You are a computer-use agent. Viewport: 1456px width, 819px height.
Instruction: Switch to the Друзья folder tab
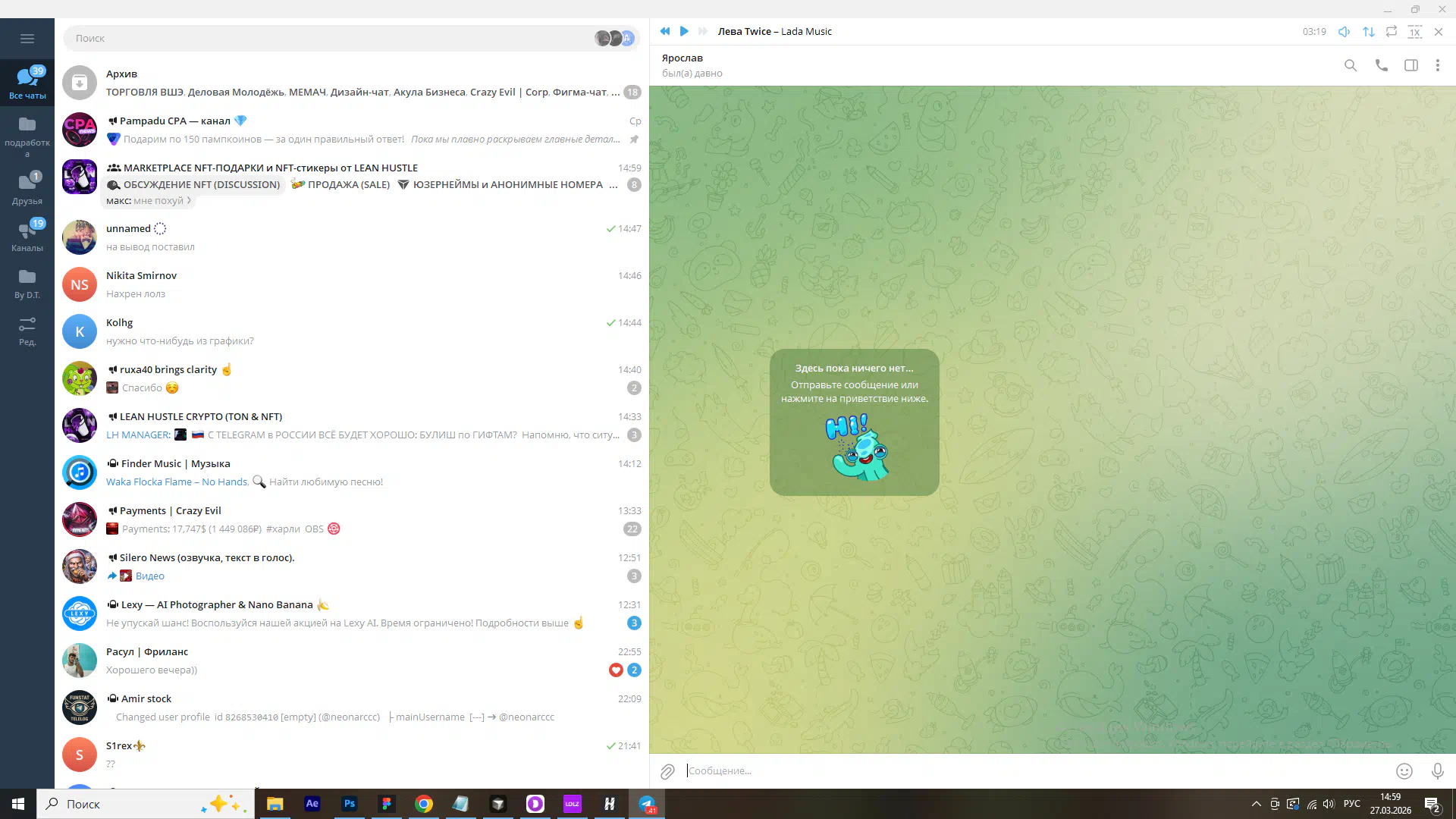(27, 189)
